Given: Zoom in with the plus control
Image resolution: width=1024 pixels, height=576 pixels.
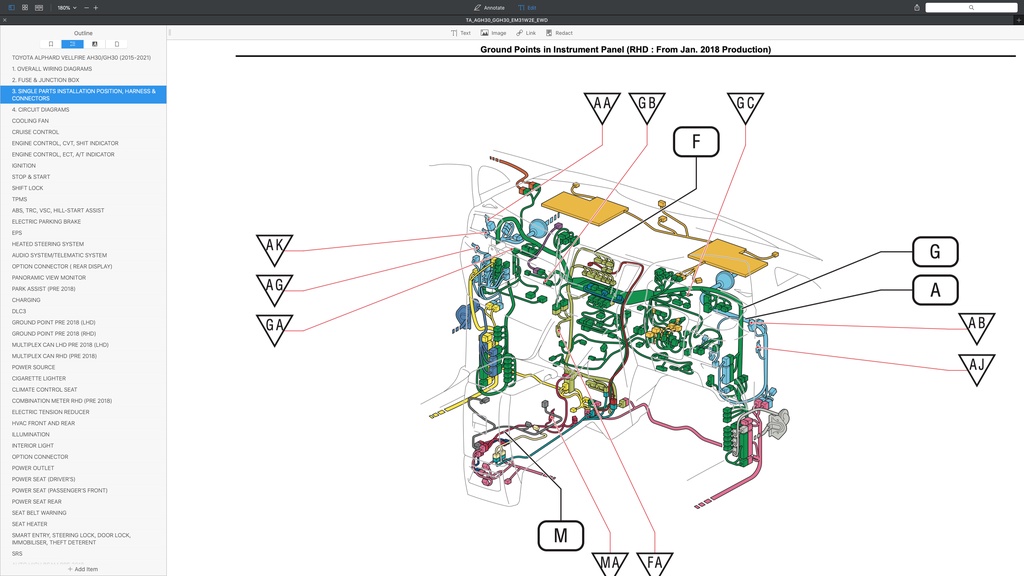Looking at the screenshot, I should [96, 8].
